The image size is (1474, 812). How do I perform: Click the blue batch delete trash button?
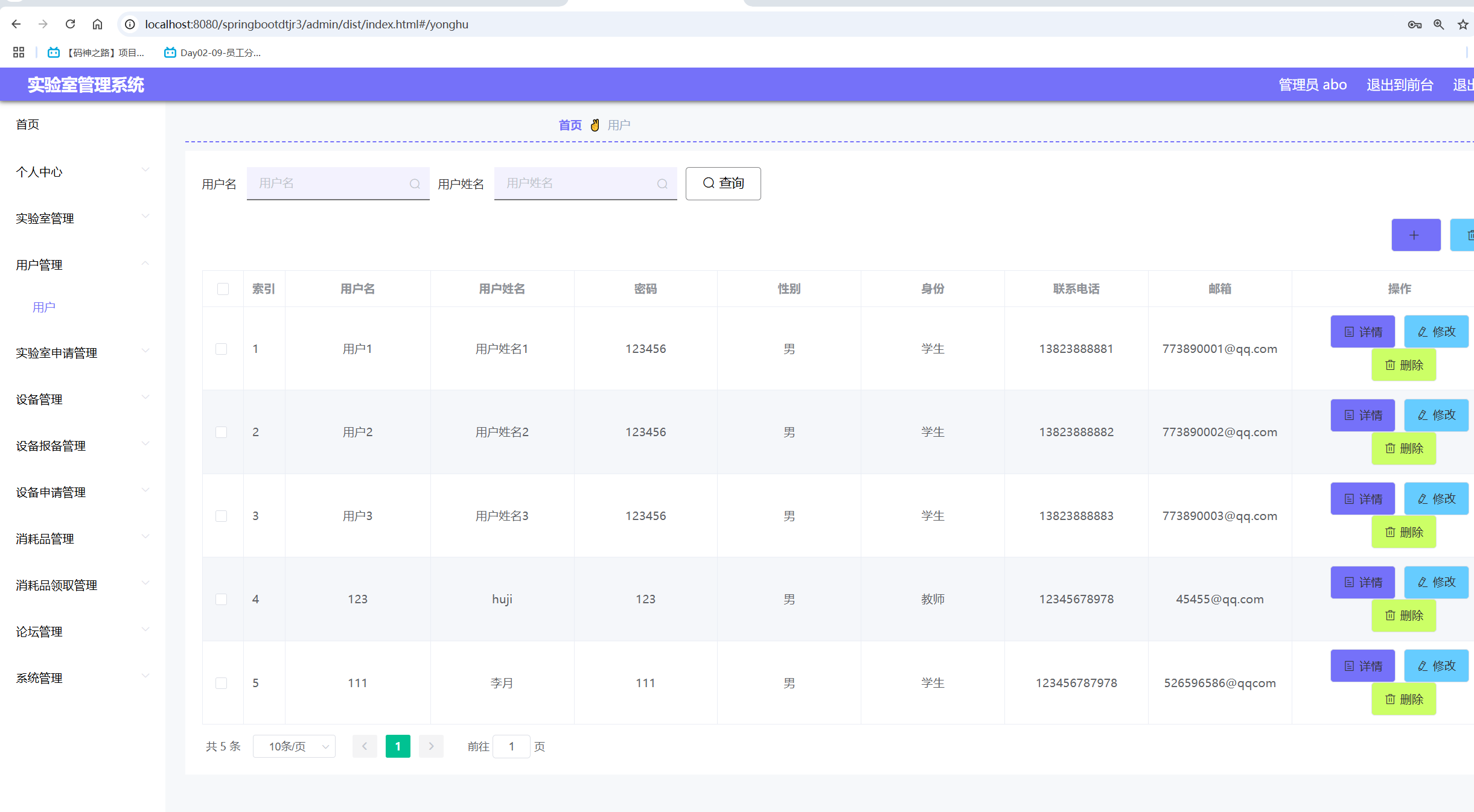pyautogui.click(x=1463, y=235)
